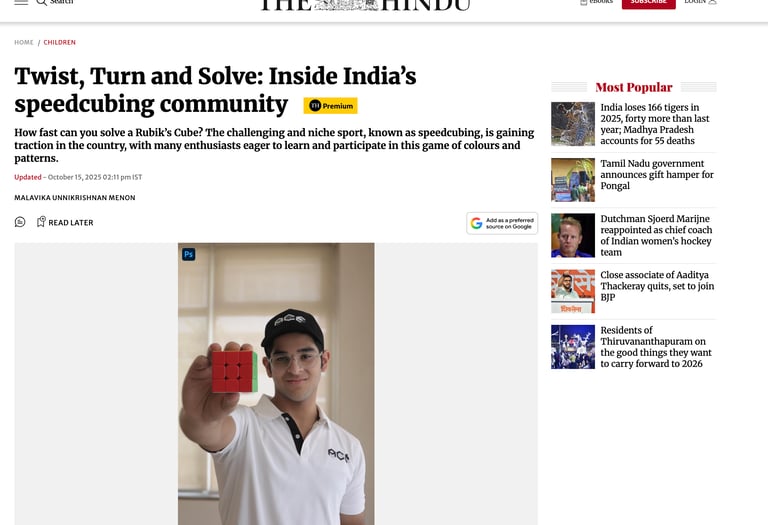Open author Malavika Unnikrishnan Menon's page
The height and width of the screenshot is (525, 768).
75,198
